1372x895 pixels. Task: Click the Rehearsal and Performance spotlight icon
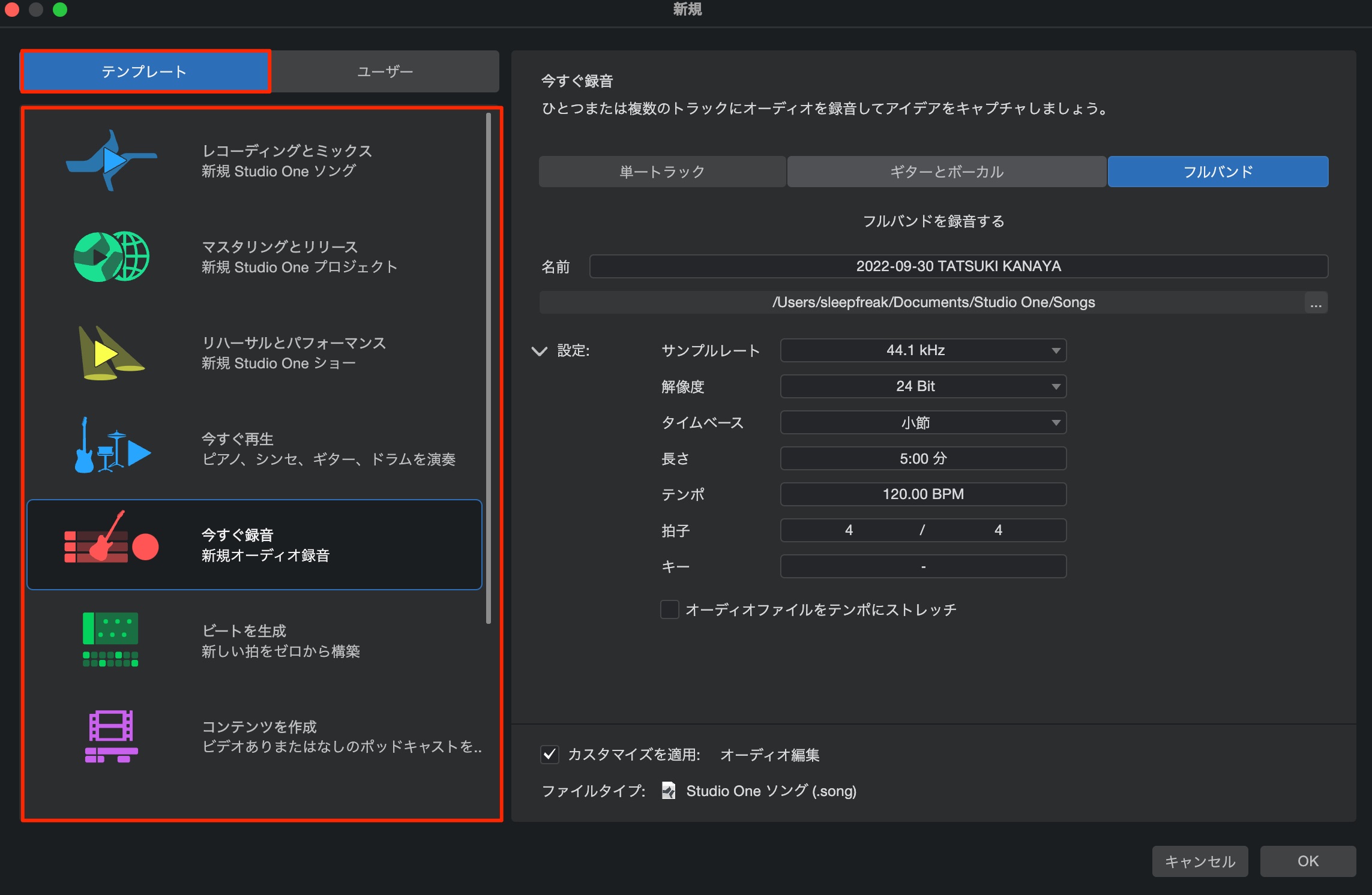pyautogui.click(x=112, y=353)
